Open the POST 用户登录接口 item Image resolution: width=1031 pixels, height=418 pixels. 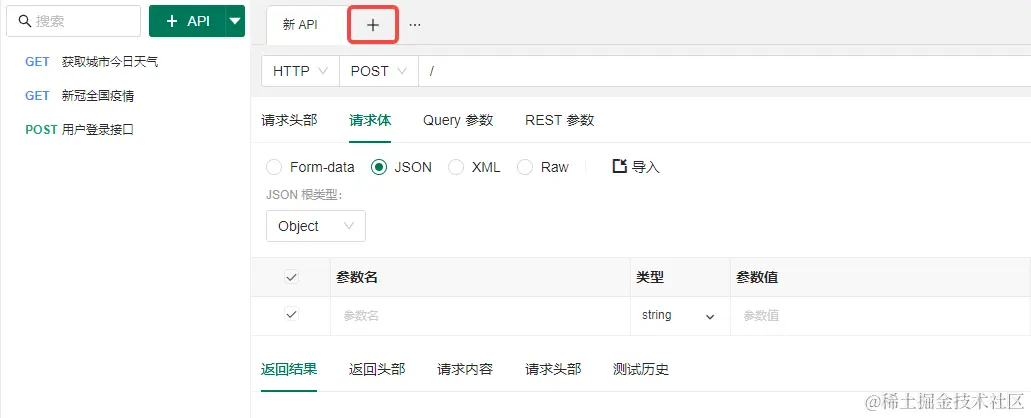click(x=80, y=129)
